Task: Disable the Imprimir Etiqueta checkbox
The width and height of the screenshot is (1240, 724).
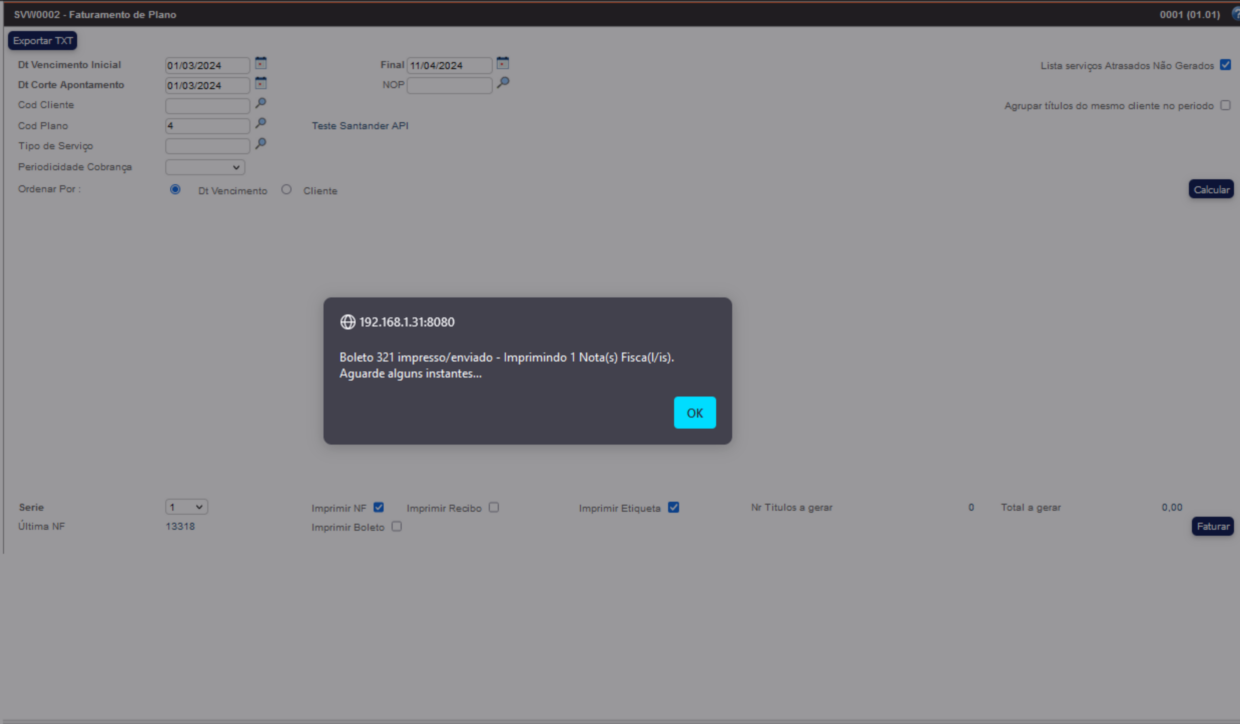Action: point(674,507)
